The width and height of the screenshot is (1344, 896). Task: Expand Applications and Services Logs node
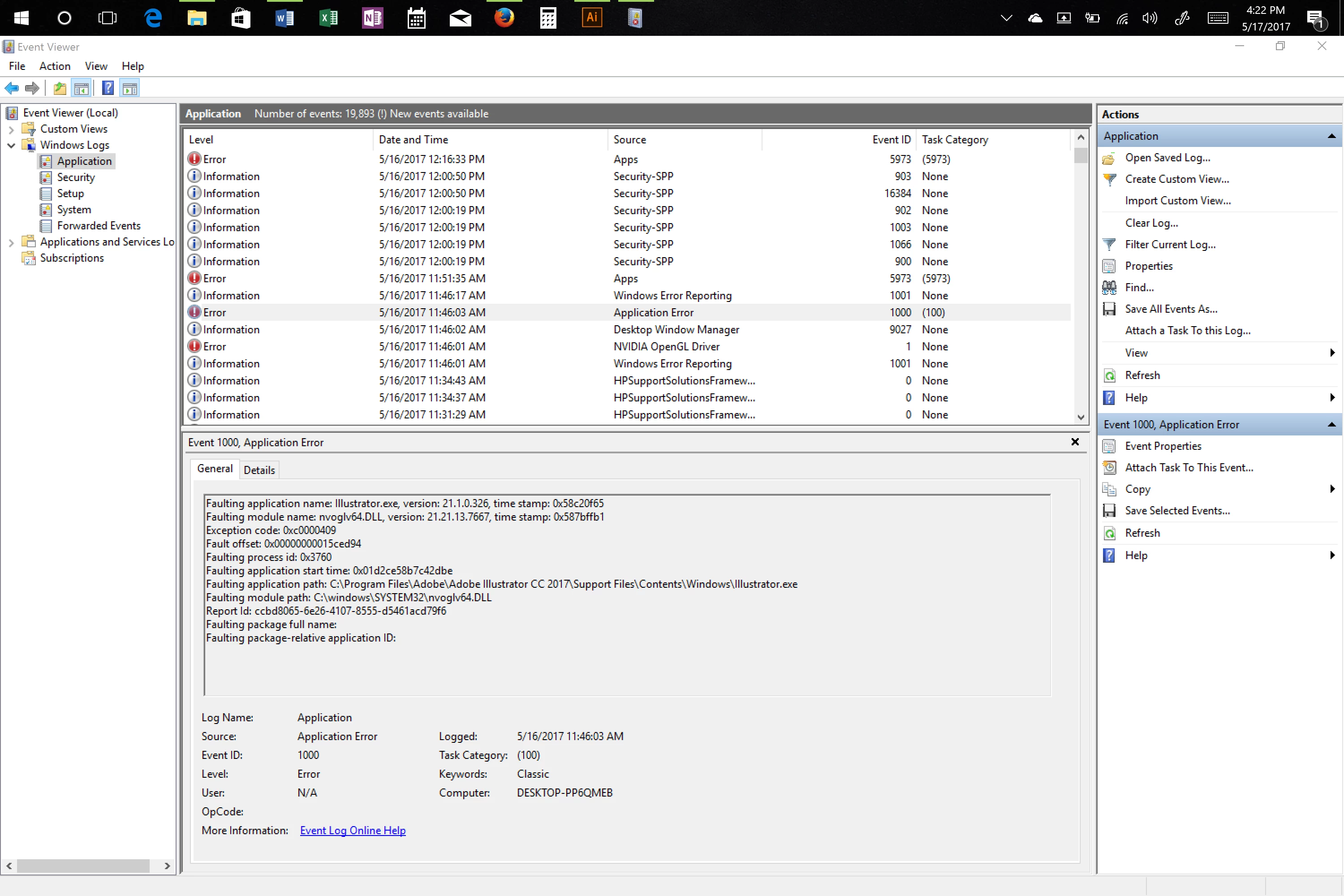[x=11, y=242]
